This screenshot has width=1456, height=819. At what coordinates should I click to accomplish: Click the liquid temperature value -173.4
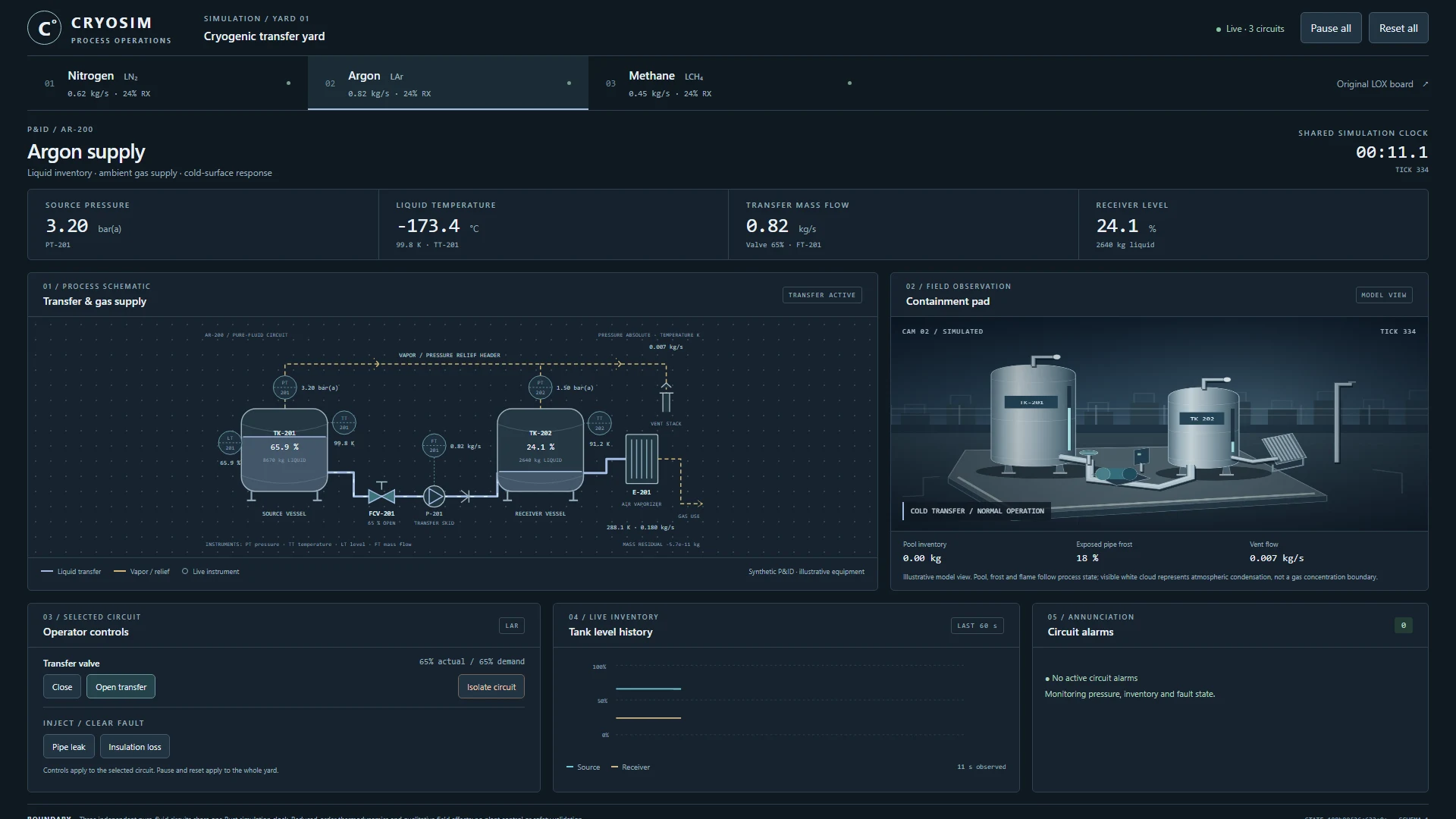tap(428, 226)
